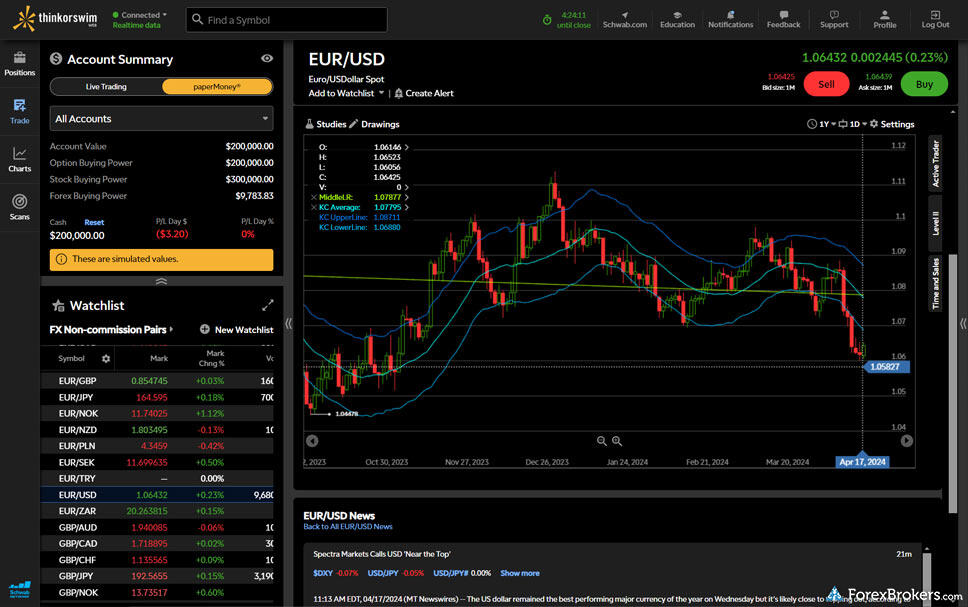
Task: Open 1Y timeframe dropdown
Action: pos(821,124)
